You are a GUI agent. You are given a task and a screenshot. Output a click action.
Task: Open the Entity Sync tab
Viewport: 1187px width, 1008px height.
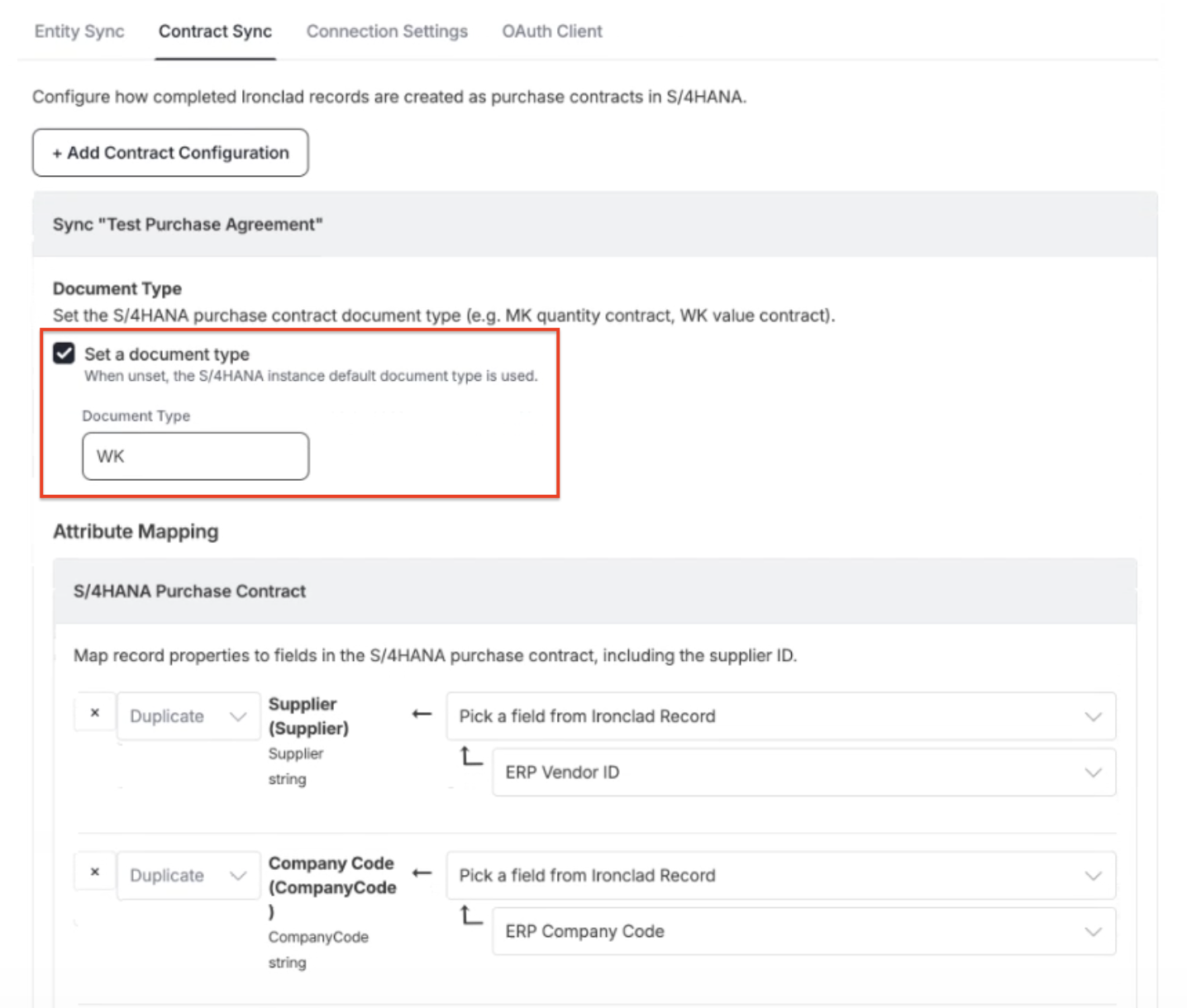point(79,31)
